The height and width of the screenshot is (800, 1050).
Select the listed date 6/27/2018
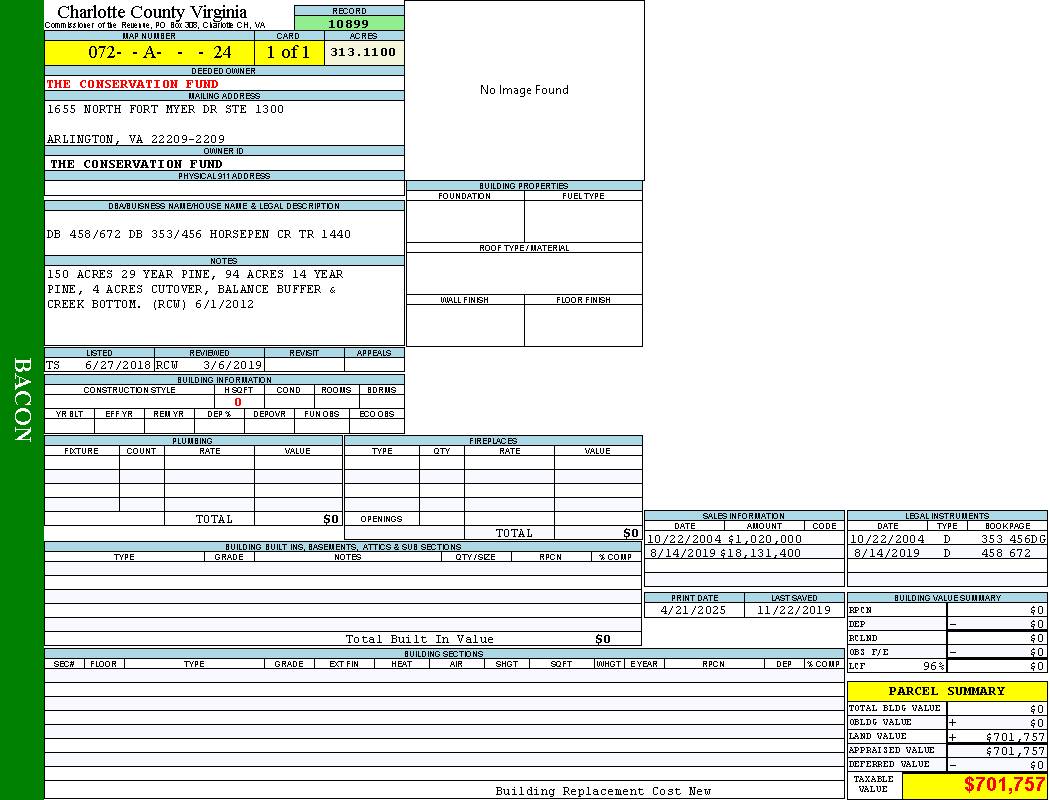coord(117,366)
